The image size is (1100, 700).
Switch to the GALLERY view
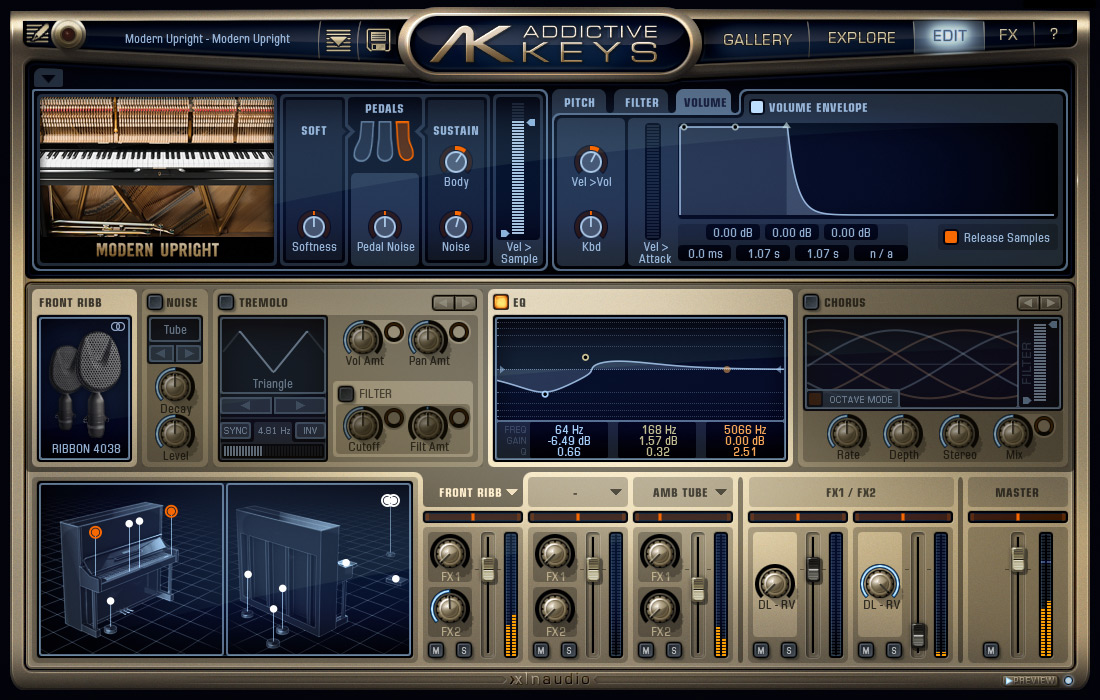coord(757,37)
